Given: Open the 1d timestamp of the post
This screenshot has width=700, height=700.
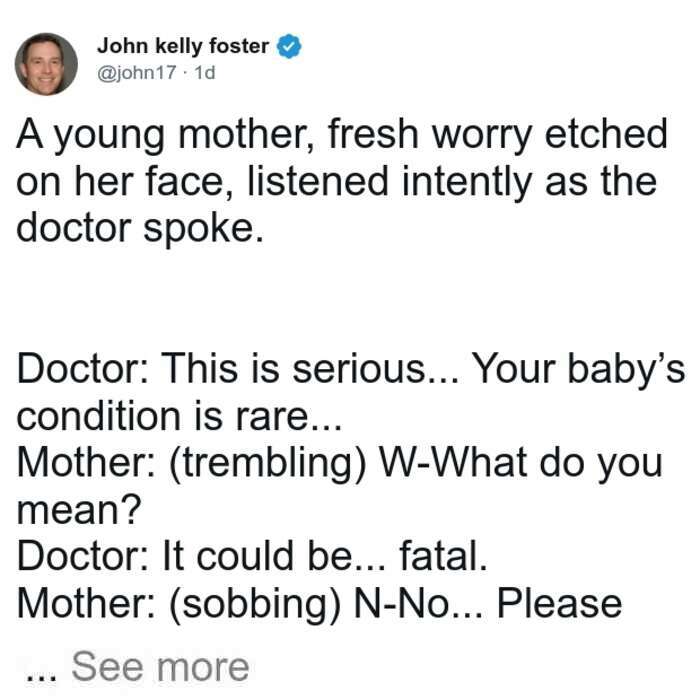Looking at the screenshot, I should point(205,72).
